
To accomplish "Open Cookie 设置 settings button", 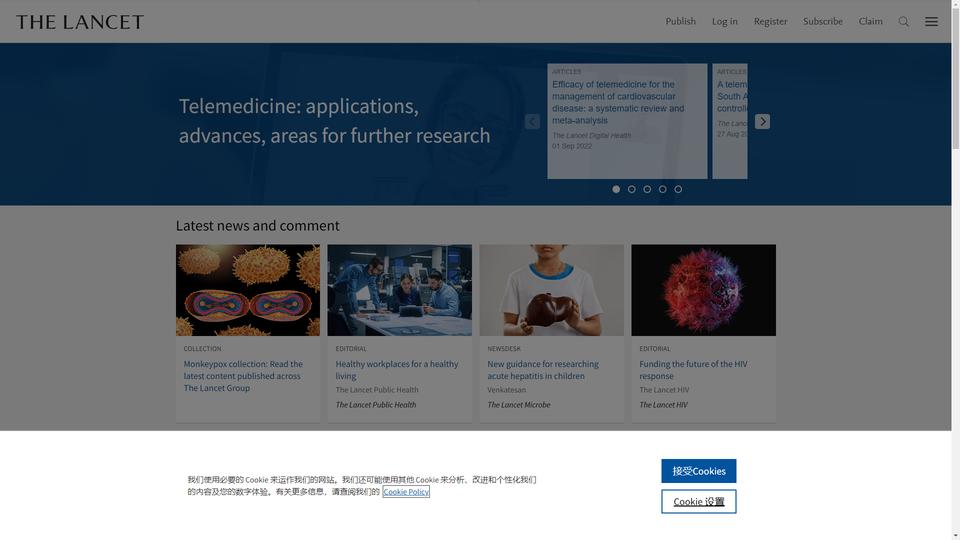I will pyautogui.click(x=699, y=501).
